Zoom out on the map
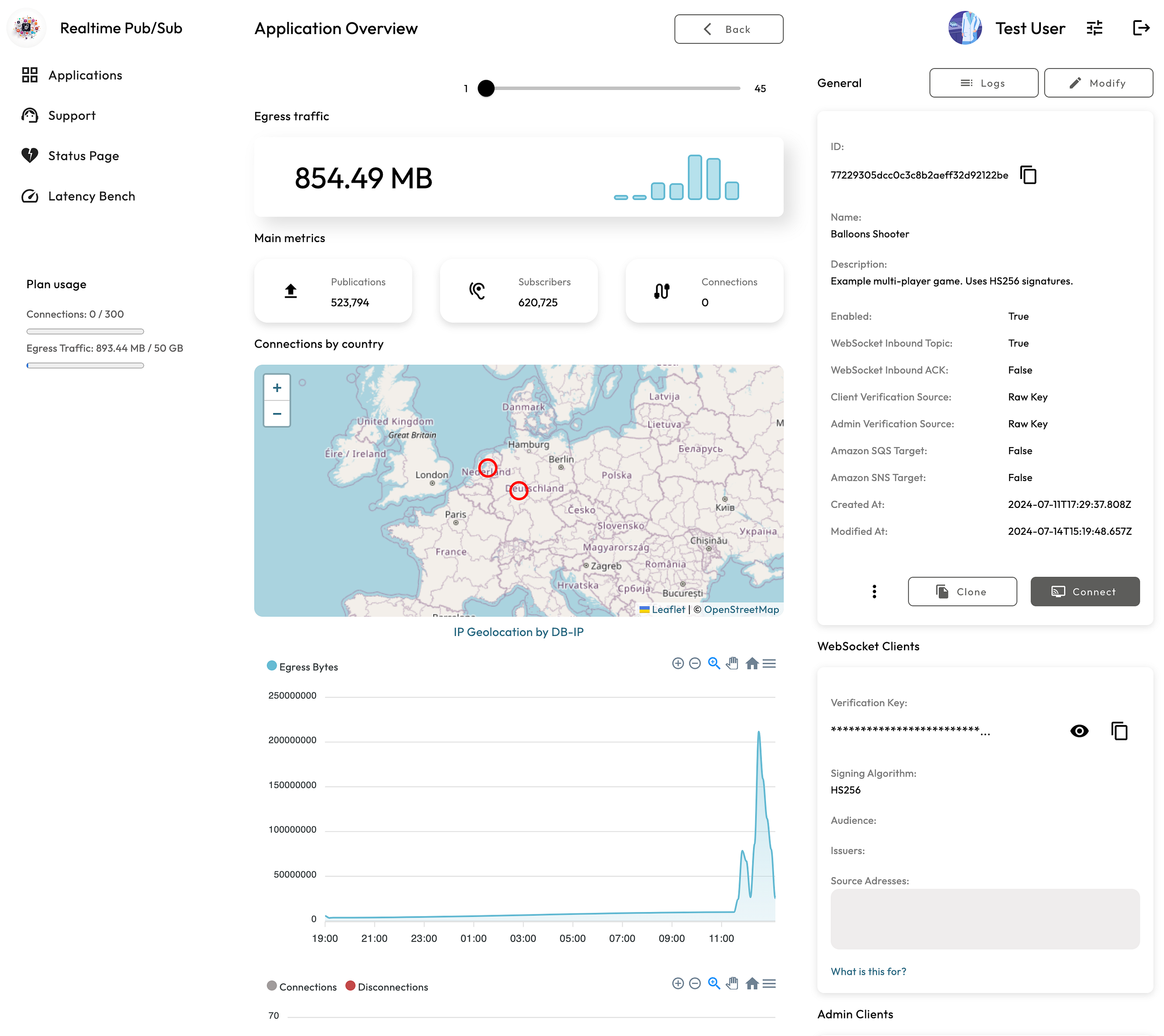 click(x=277, y=414)
